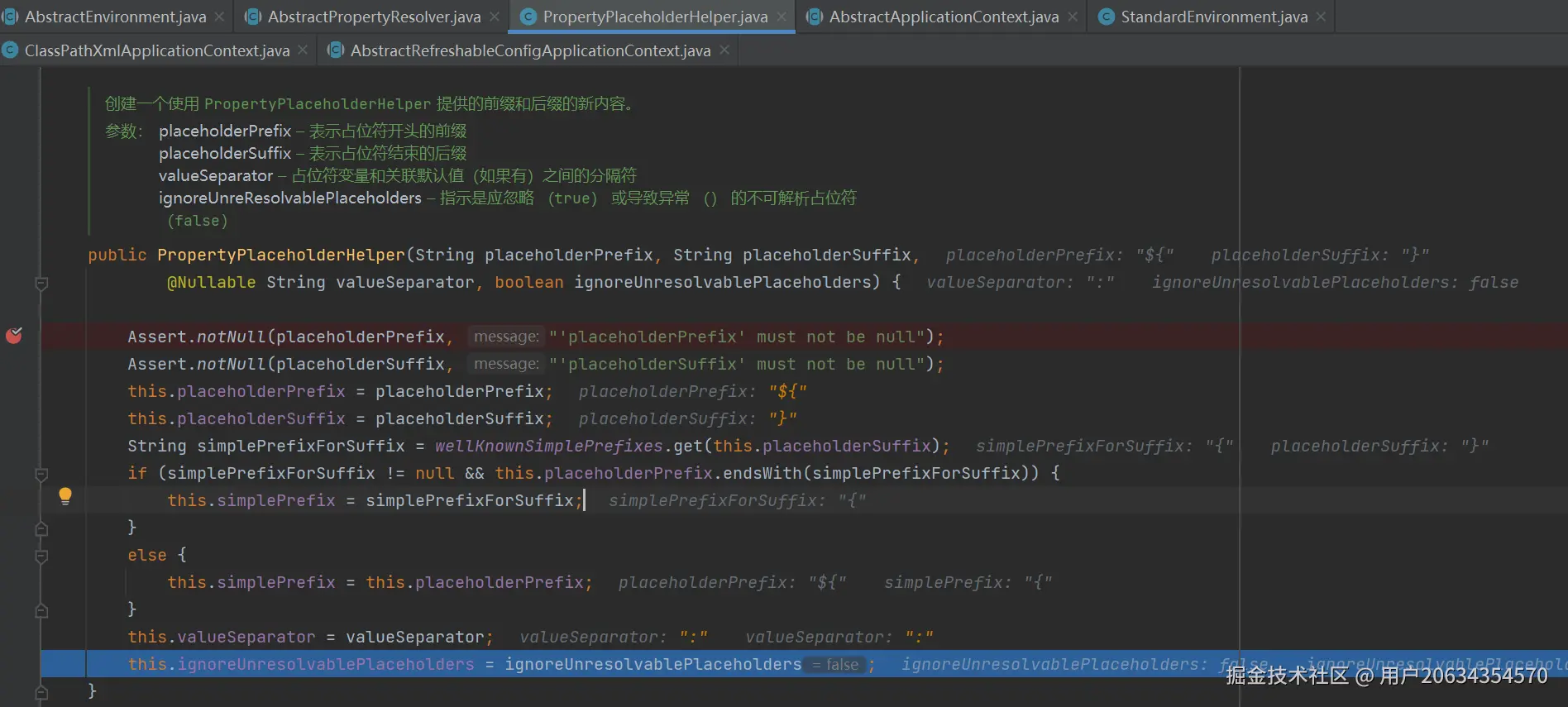Click constructor closing brace fold marker
Viewport: 1568px width, 707px height.
[41, 692]
